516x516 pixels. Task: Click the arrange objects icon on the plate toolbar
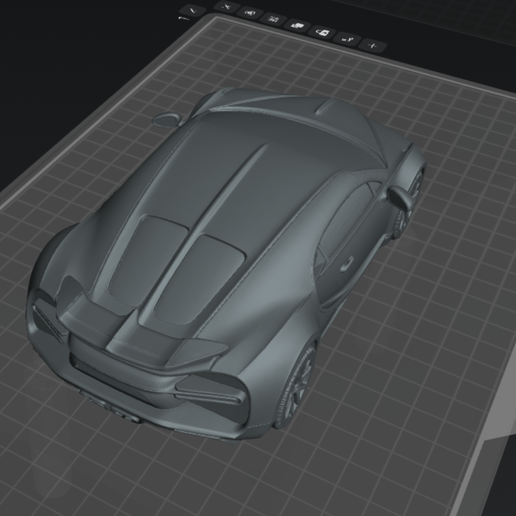(273, 19)
